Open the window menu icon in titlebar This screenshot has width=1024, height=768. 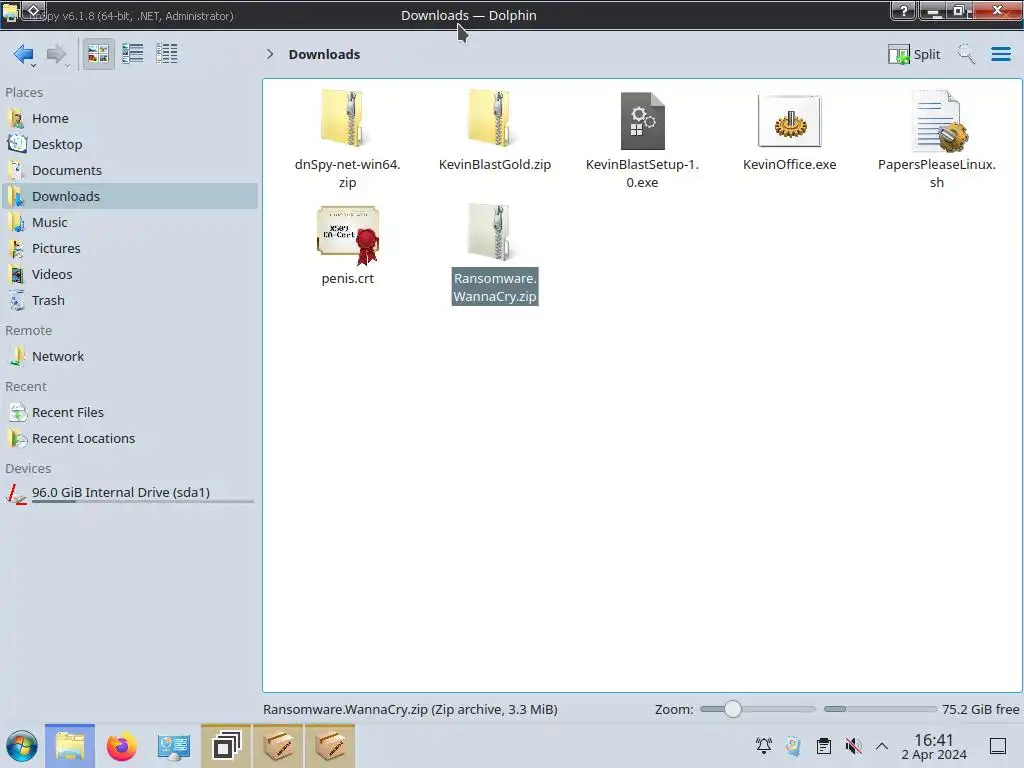(x=10, y=12)
